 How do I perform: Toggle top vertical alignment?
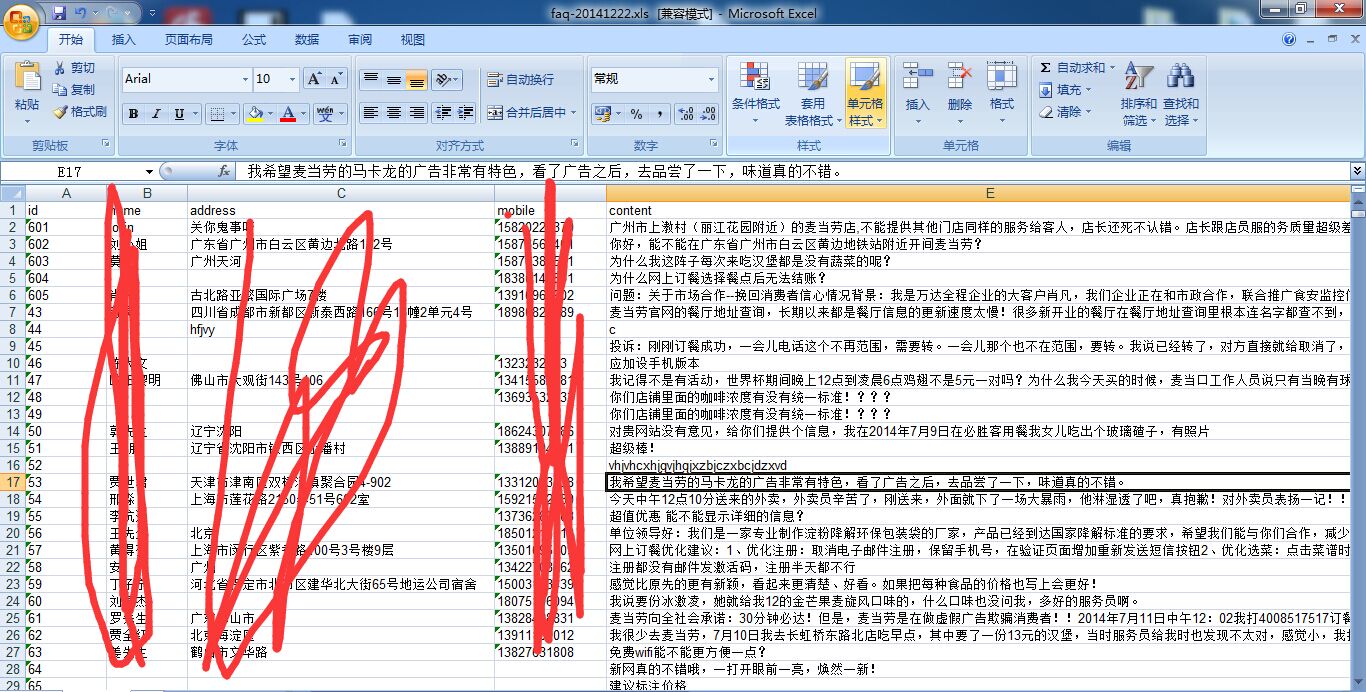coord(371,79)
